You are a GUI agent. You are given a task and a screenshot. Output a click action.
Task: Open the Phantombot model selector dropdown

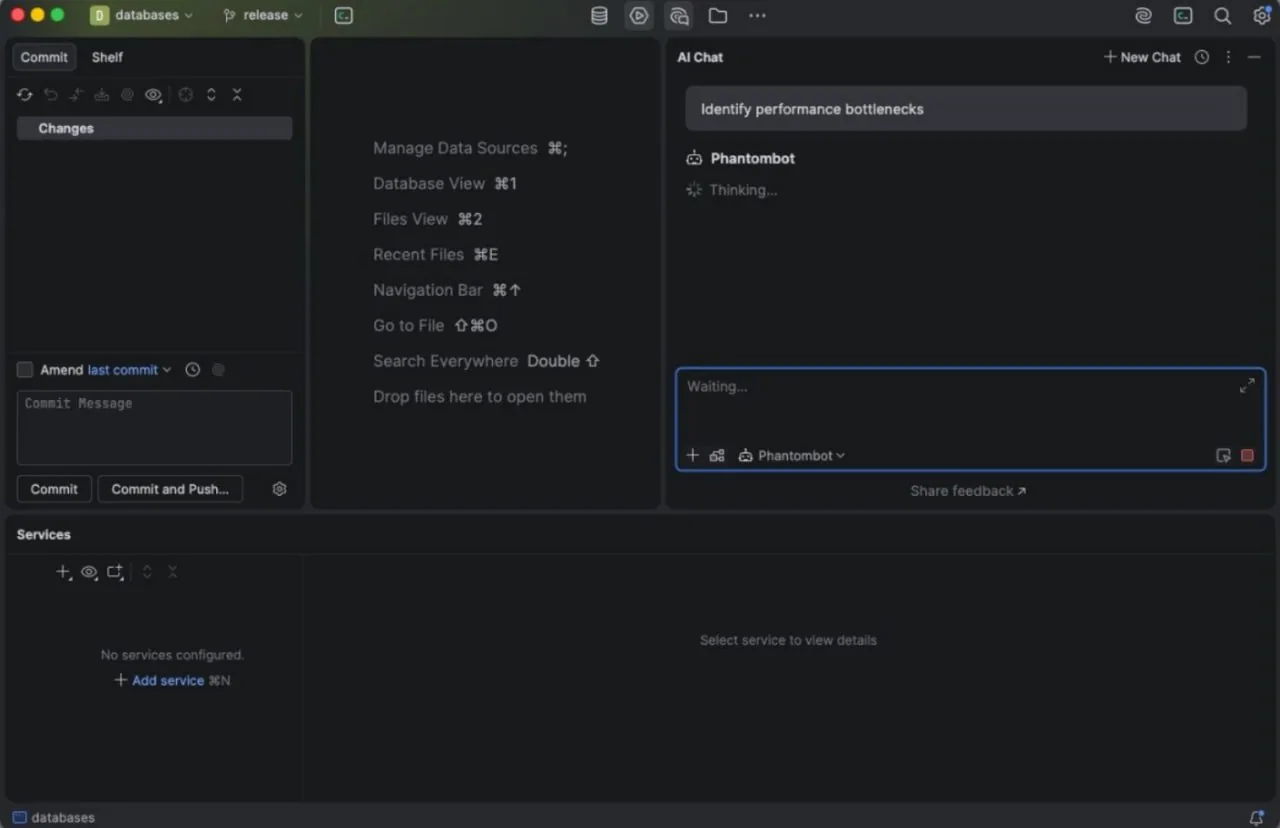click(x=792, y=455)
